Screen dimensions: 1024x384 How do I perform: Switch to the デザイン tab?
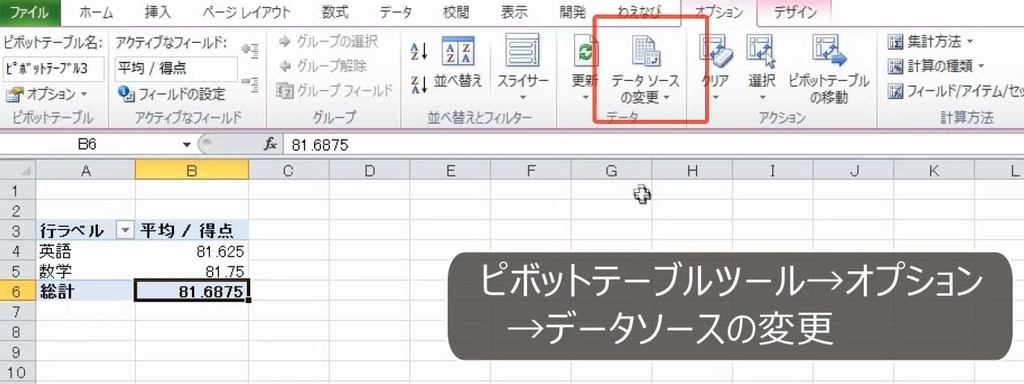point(795,12)
